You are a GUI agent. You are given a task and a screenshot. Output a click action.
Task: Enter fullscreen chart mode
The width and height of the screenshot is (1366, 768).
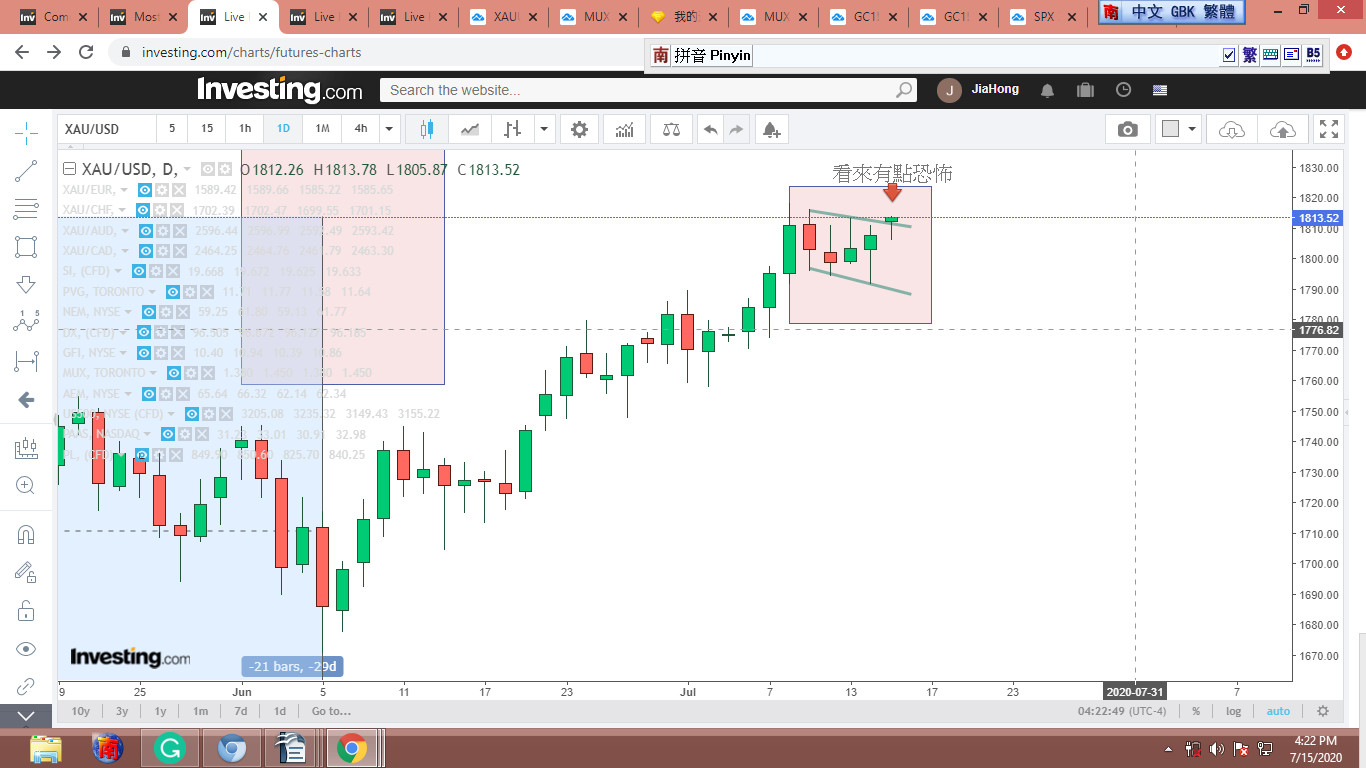[1328, 129]
